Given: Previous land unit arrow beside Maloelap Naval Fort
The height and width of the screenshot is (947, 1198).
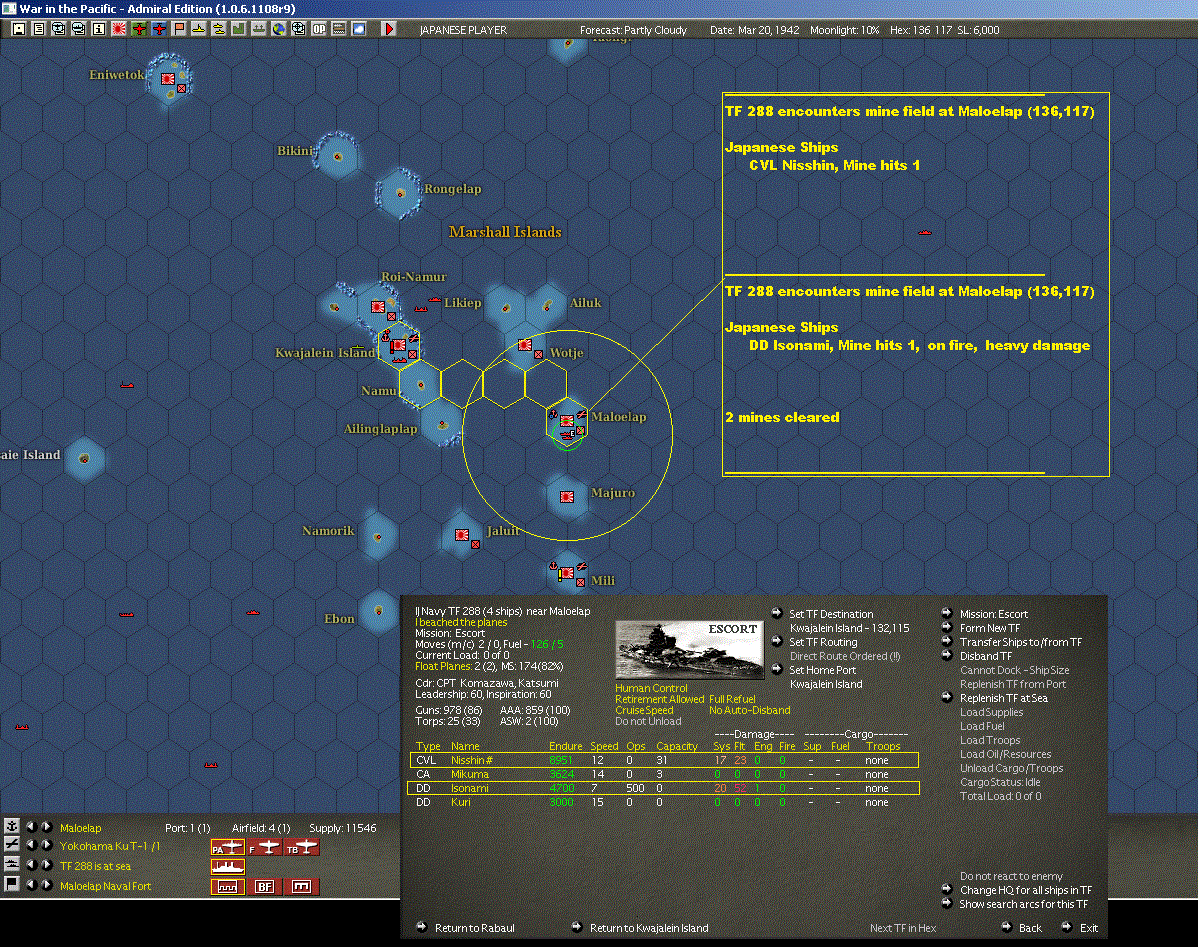Looking at the screenshot, I should [x=31, y=884].
